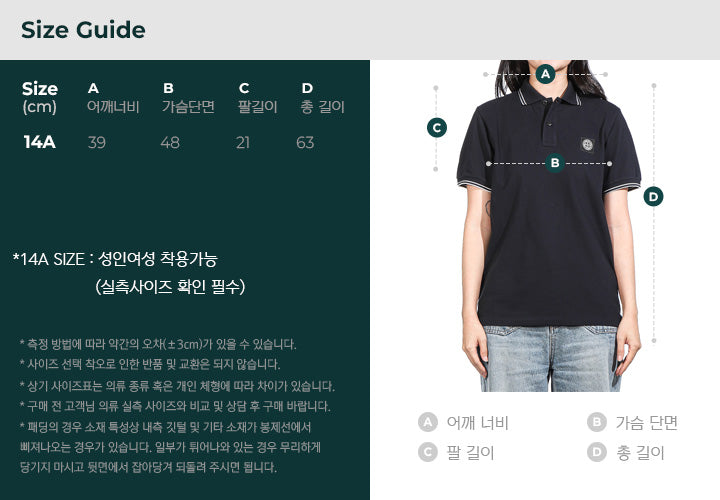Screen dimensions: 720x500
Task: Click the D marker on length line
Action: tap(653, 197)
